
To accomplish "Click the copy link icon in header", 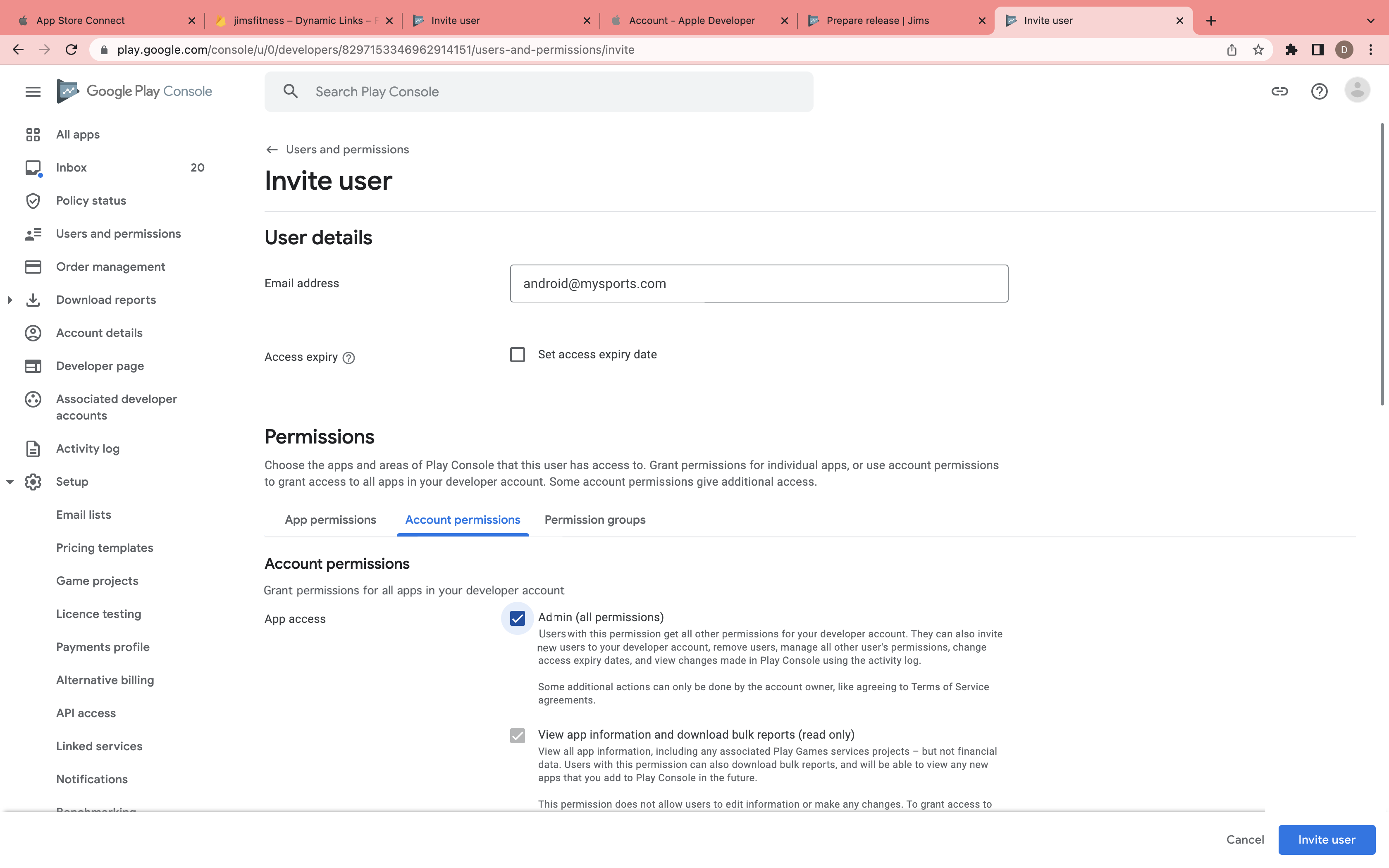I will point(1279,91).
